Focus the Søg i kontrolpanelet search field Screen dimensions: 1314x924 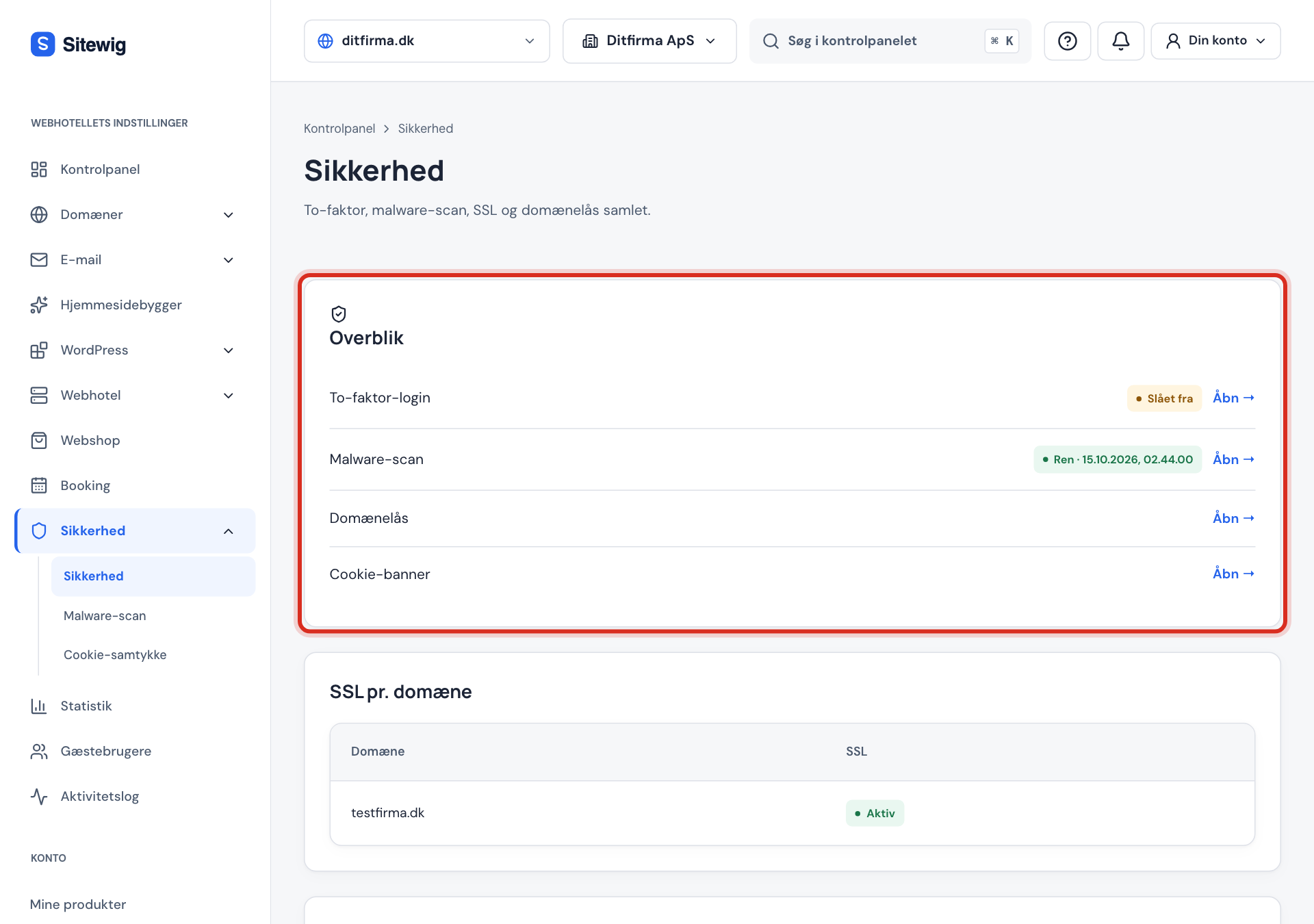890,41
